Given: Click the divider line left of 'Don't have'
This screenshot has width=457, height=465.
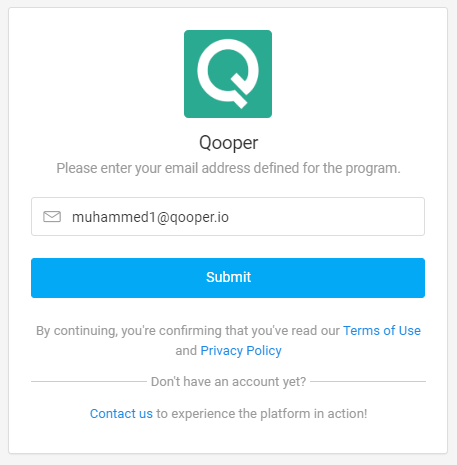Looking at the screenshot, I should [x=89, y=381].
